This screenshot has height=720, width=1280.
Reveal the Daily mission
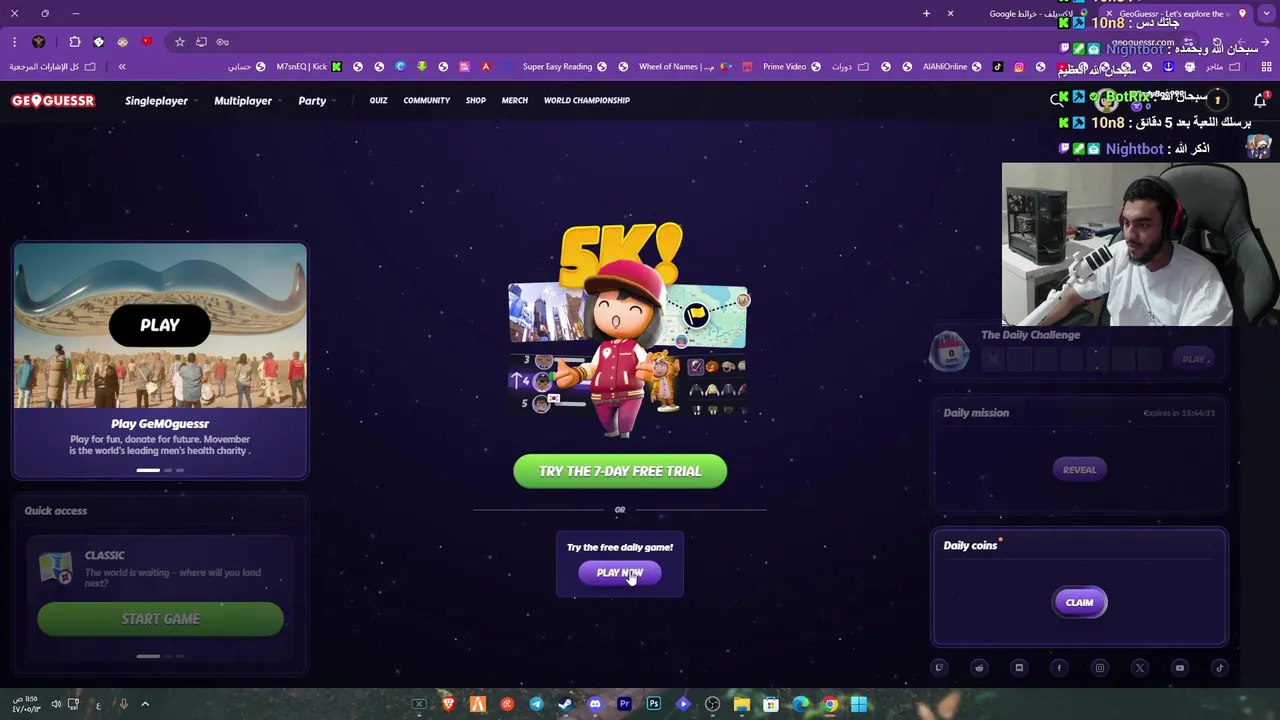coord(1079,470)
